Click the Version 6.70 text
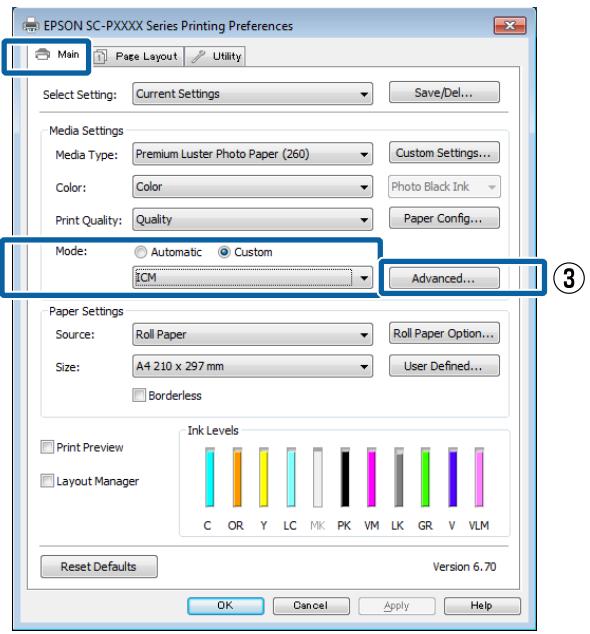The height and width of the screenshot is (634, 590). [x=464, y=567]
